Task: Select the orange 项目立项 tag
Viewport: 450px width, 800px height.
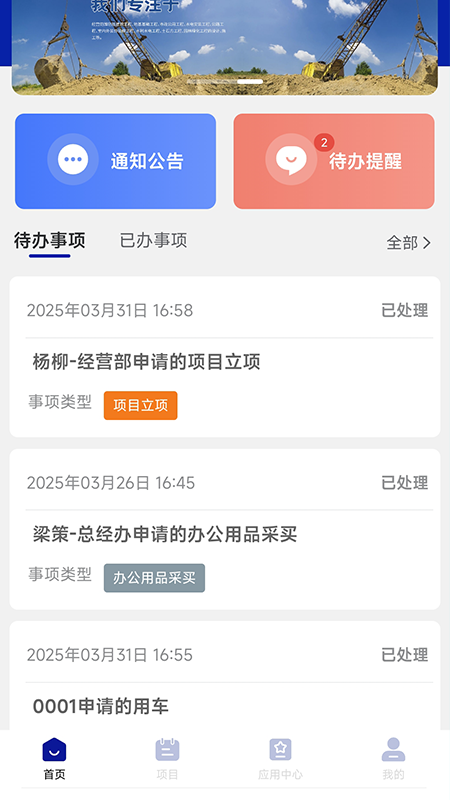Action: click(x=140, y=406)
